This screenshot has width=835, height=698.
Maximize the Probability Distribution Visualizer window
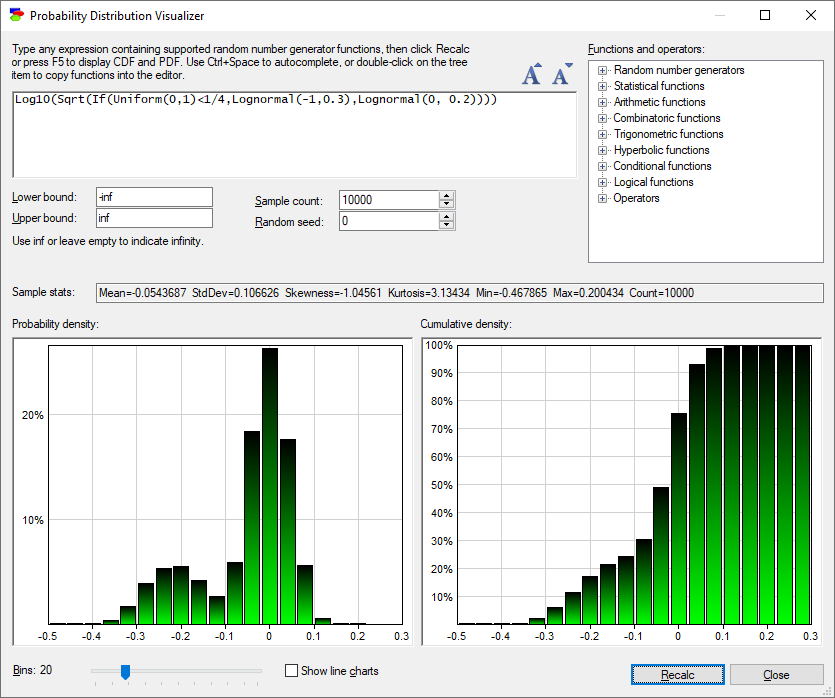tap(765, 15)
